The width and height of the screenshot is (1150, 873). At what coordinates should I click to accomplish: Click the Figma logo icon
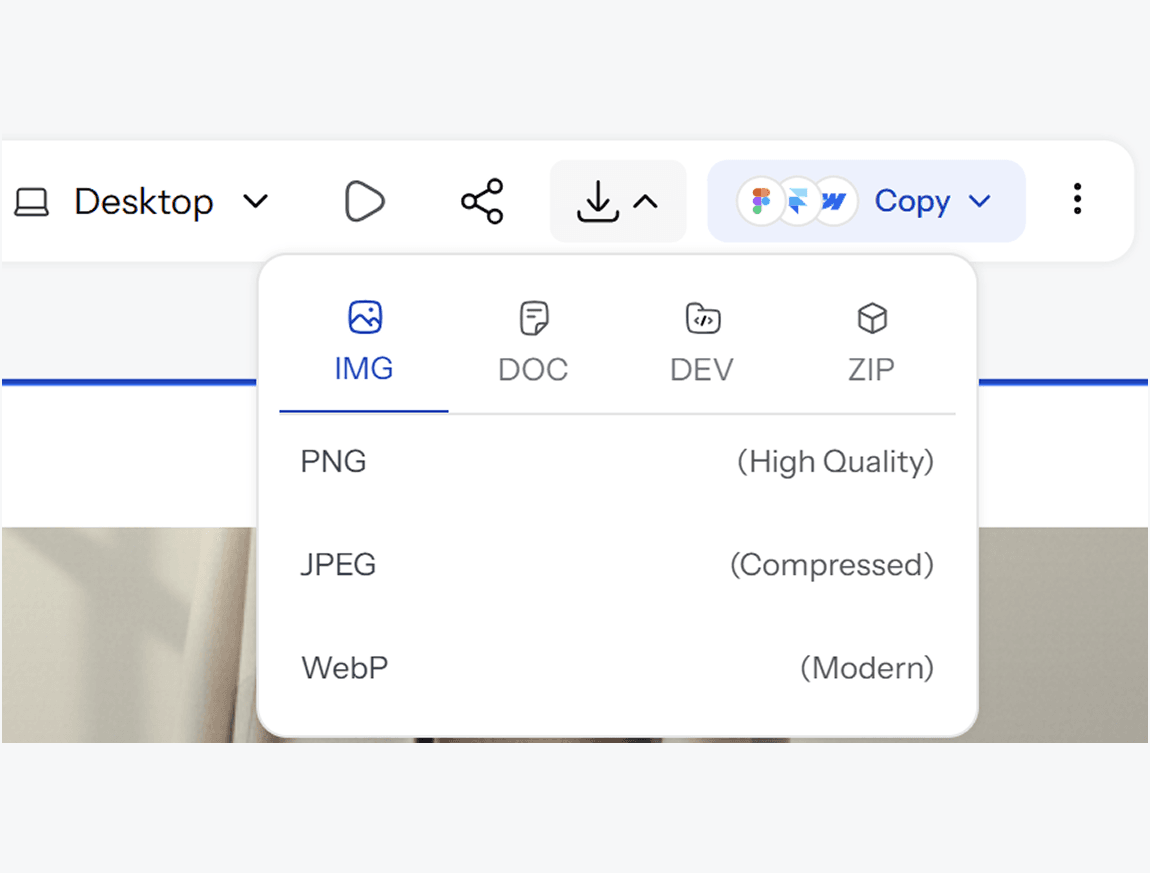pyautogui.click(x=761, y=201)
